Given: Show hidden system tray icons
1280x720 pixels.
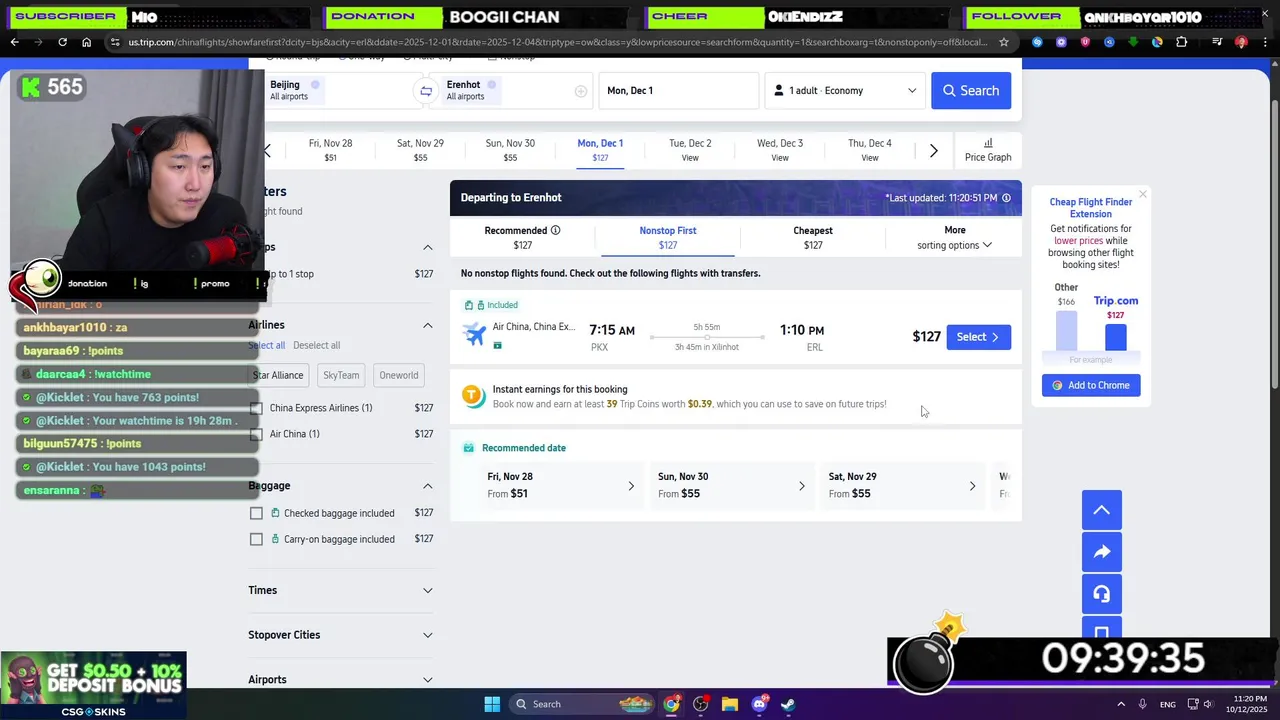Looking at the screenshot, I should coord(1121,704).
